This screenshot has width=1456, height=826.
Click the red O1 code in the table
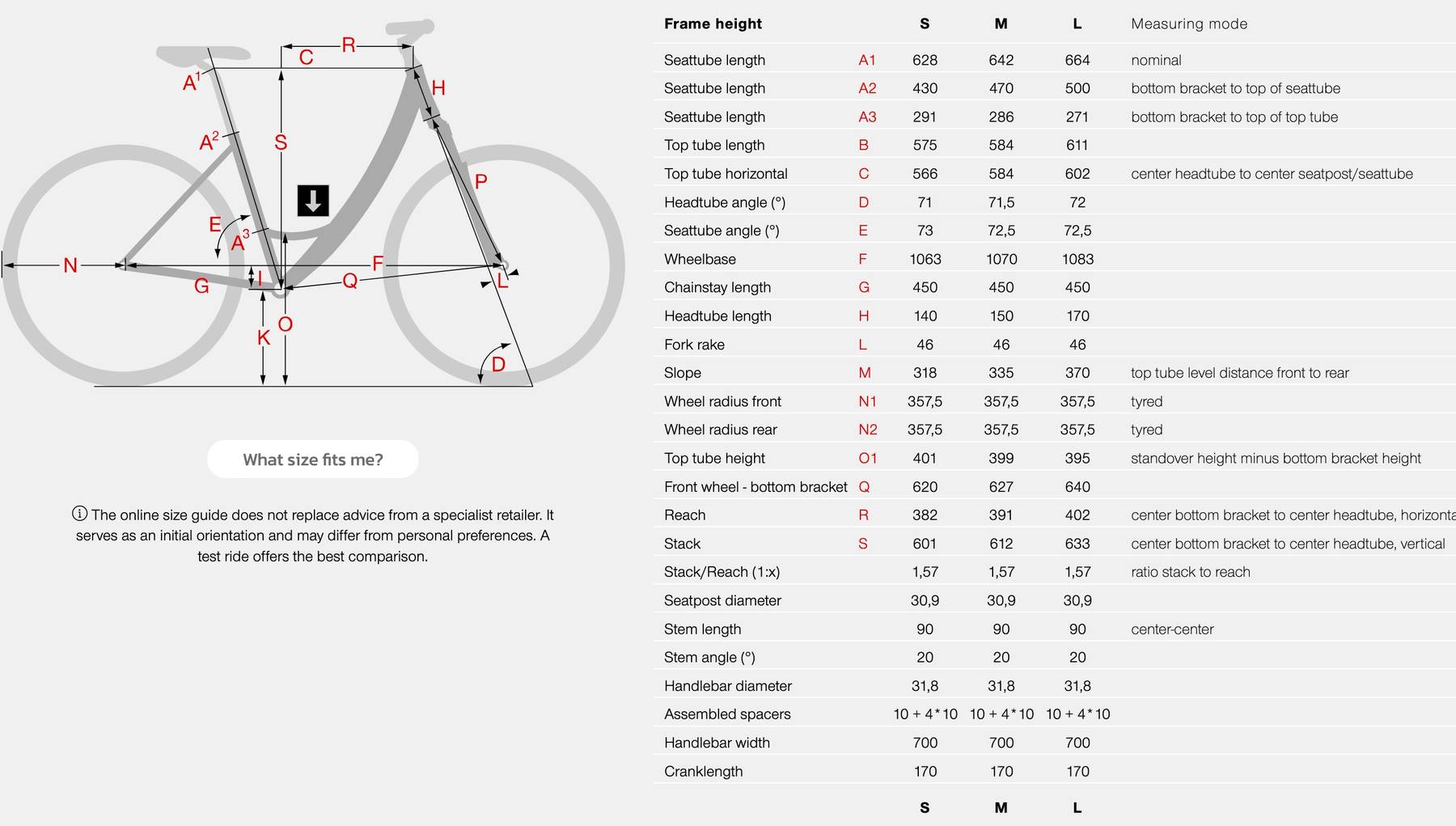tap(867, 458)
